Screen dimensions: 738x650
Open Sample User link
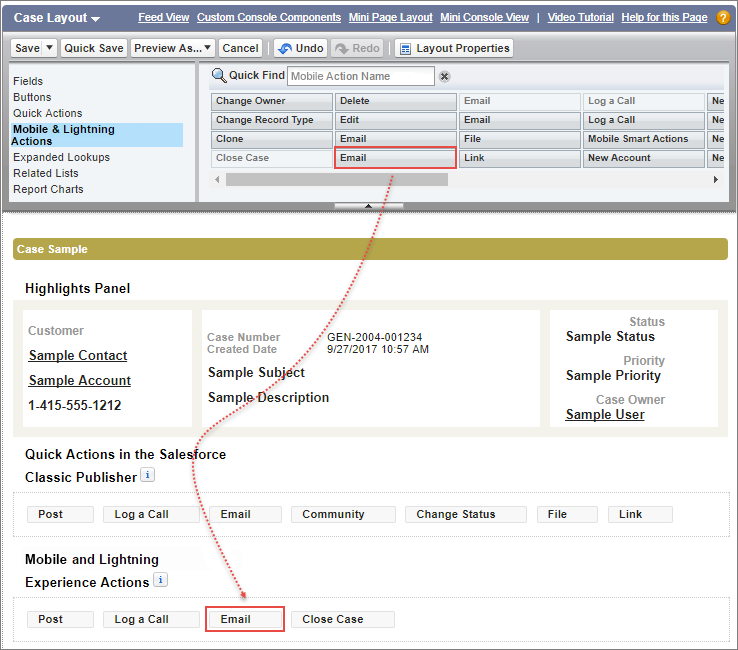[605, 414]
